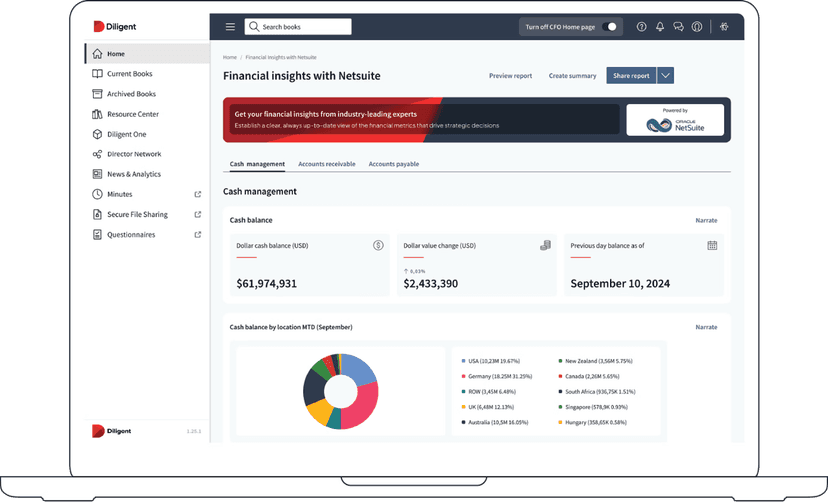Select Diligent One in sidebar

(147, 134)
